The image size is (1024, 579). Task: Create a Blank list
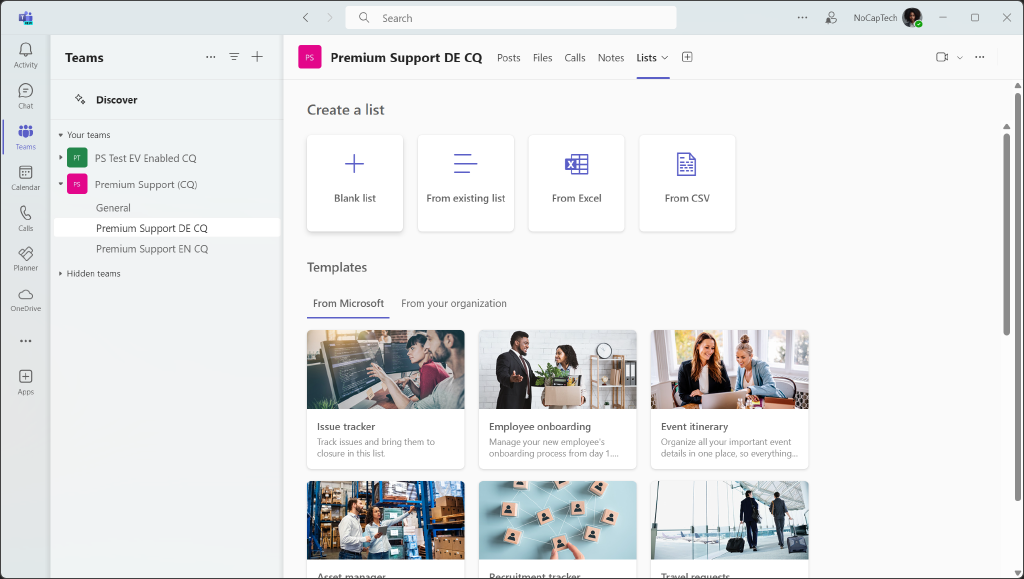pyautogui.click(x=355, y=182)
